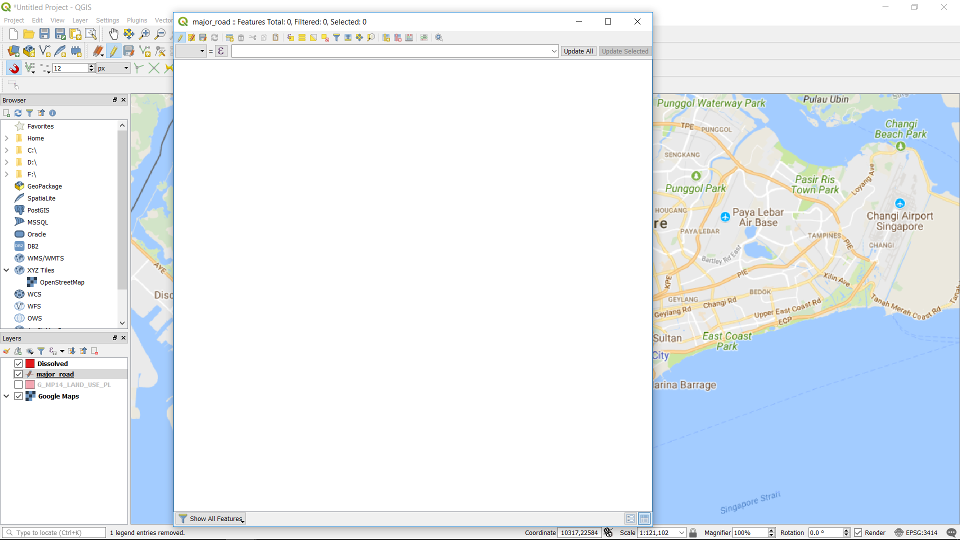Refresh the Browser panel

point(18,113)
